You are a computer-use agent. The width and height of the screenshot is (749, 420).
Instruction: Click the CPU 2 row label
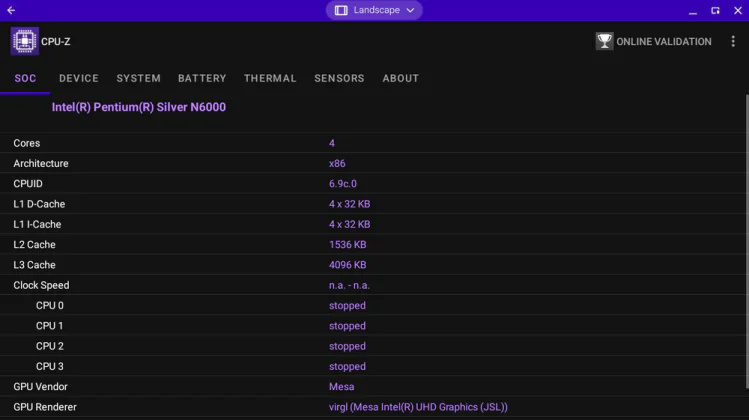click(50, 346)
